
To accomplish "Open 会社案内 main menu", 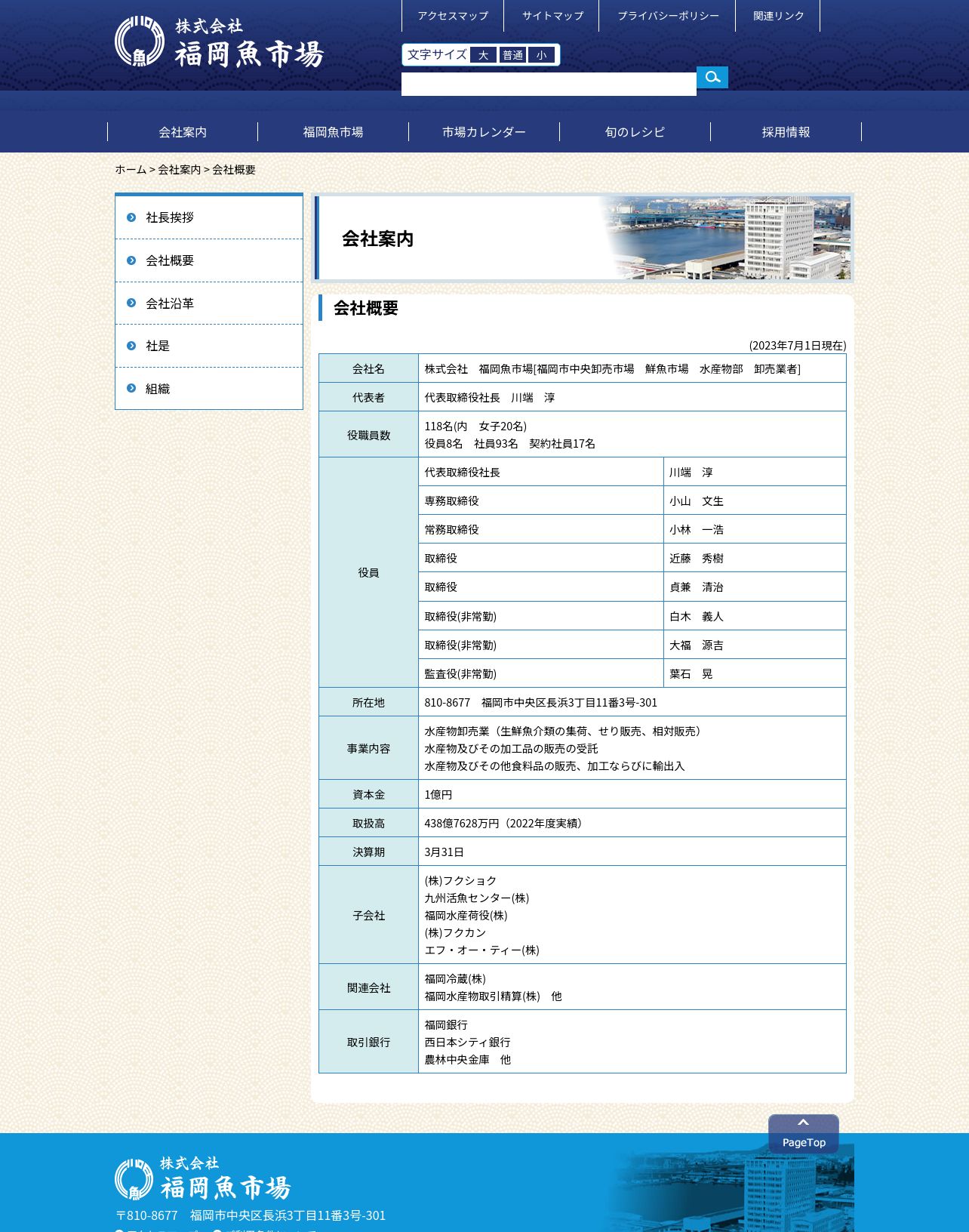I will pyautogui.click(x=183, y=132).
